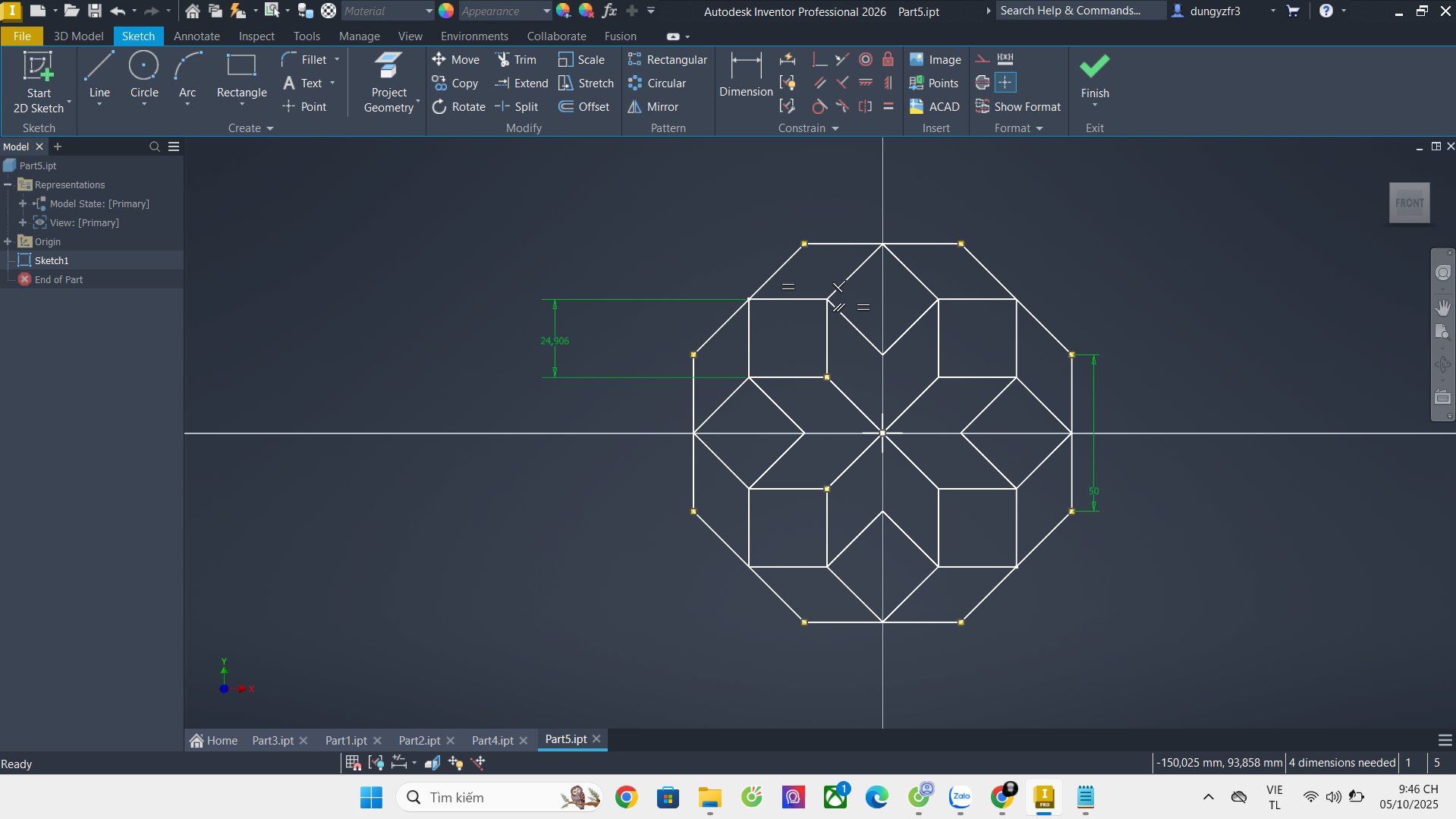This screenshot has height=819, width=1456.
Task: Open the Part3.ipt document tab
Action: coord(272,740)
